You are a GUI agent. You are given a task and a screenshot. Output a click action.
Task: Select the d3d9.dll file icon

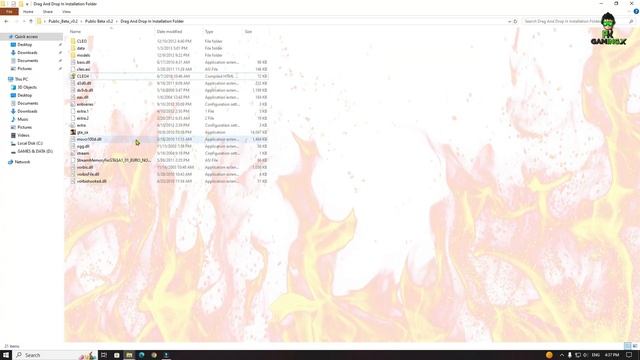pos(73,83)
